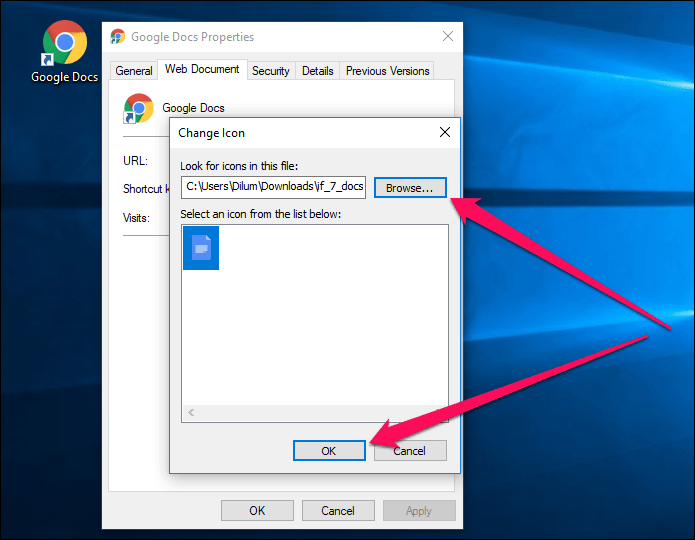Click the Chrome shortcut icon beside Google Docs name

tap(138, 108)
